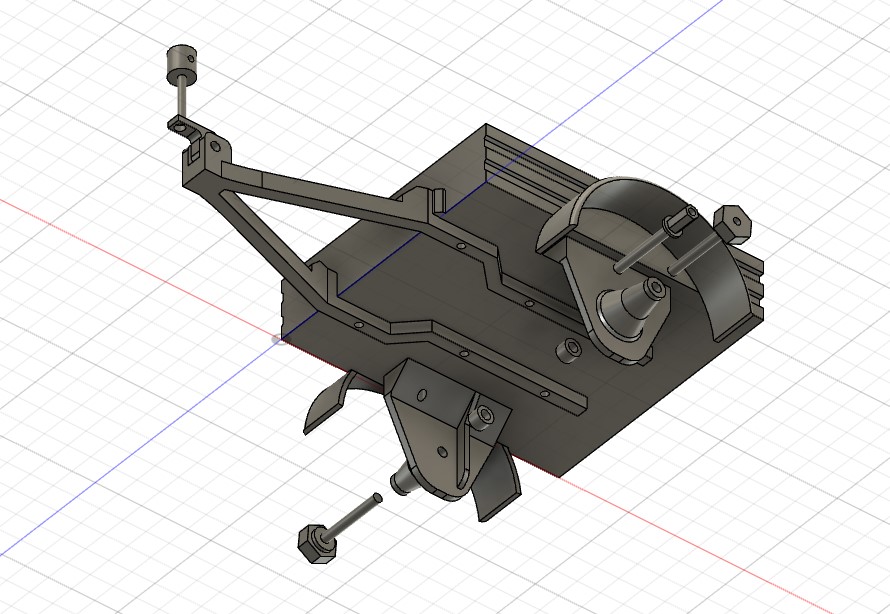Image resolution: width=890 pixels, height=614 pixels.
Task: Pick the curved blade right of lower bracket
Action: pyautogui.click(x=497, y=485)
